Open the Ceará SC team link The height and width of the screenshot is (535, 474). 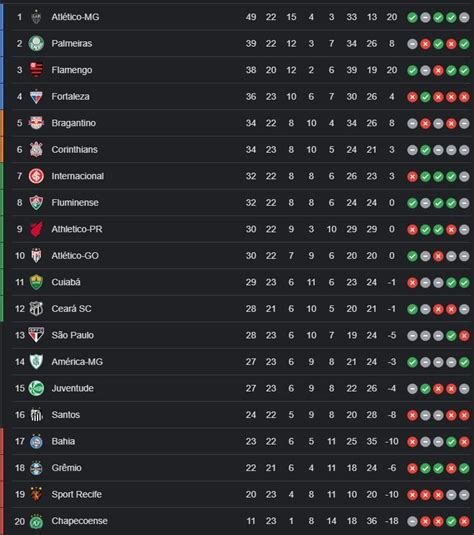71,309
